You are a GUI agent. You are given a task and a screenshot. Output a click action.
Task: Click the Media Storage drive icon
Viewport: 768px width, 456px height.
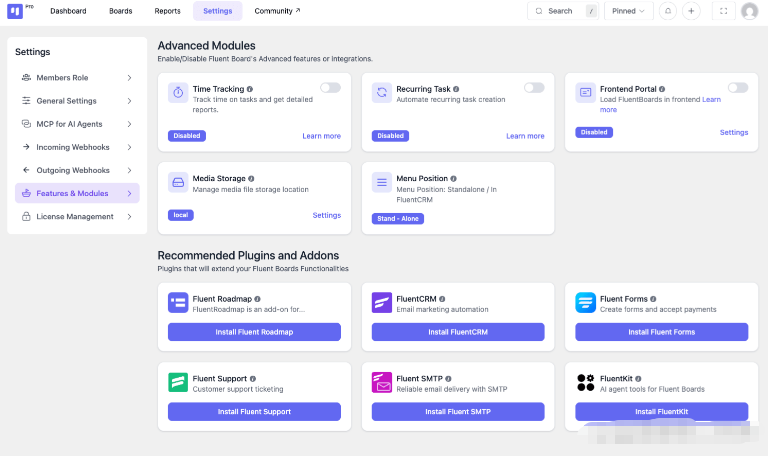pos(178,182)
